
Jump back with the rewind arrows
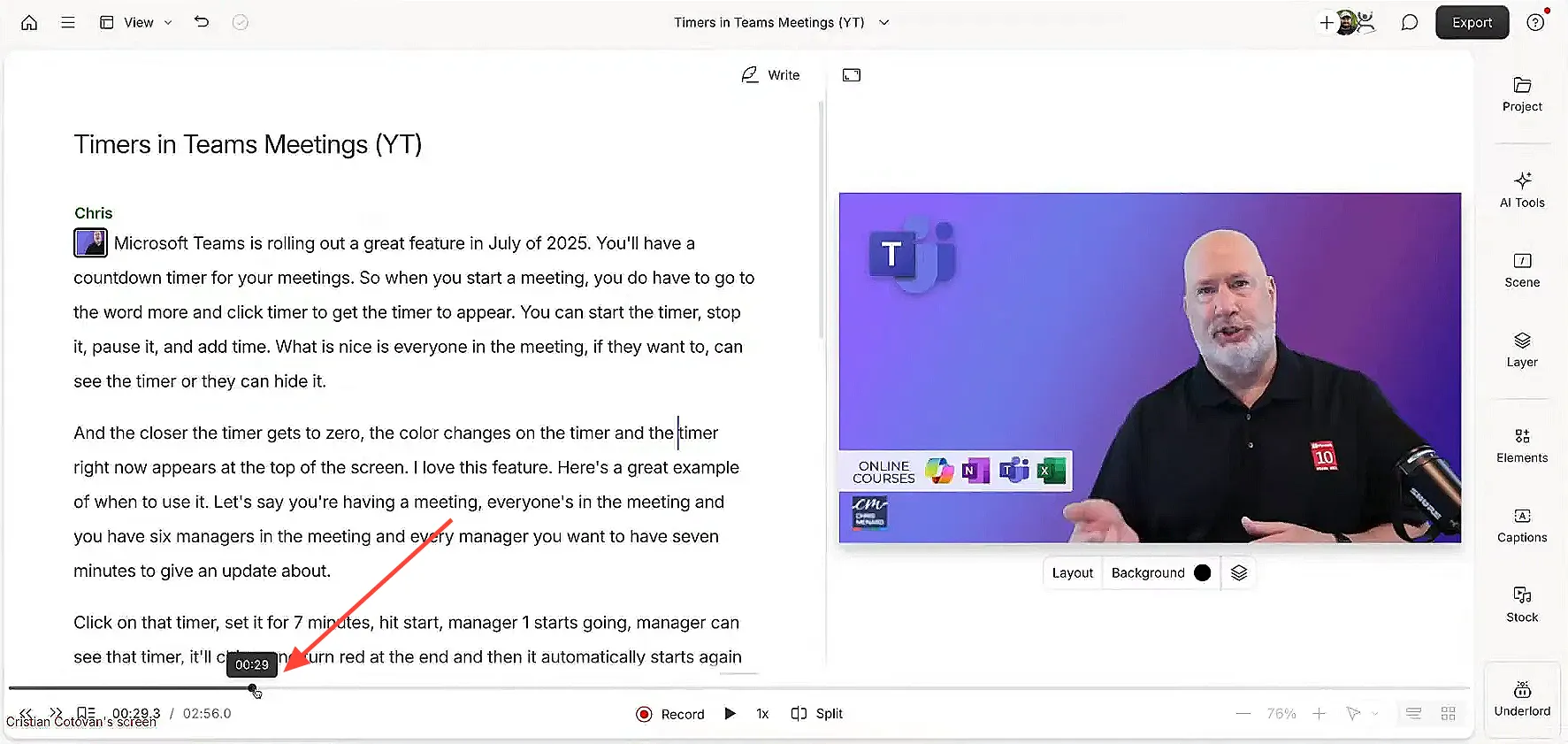(26, 713)
